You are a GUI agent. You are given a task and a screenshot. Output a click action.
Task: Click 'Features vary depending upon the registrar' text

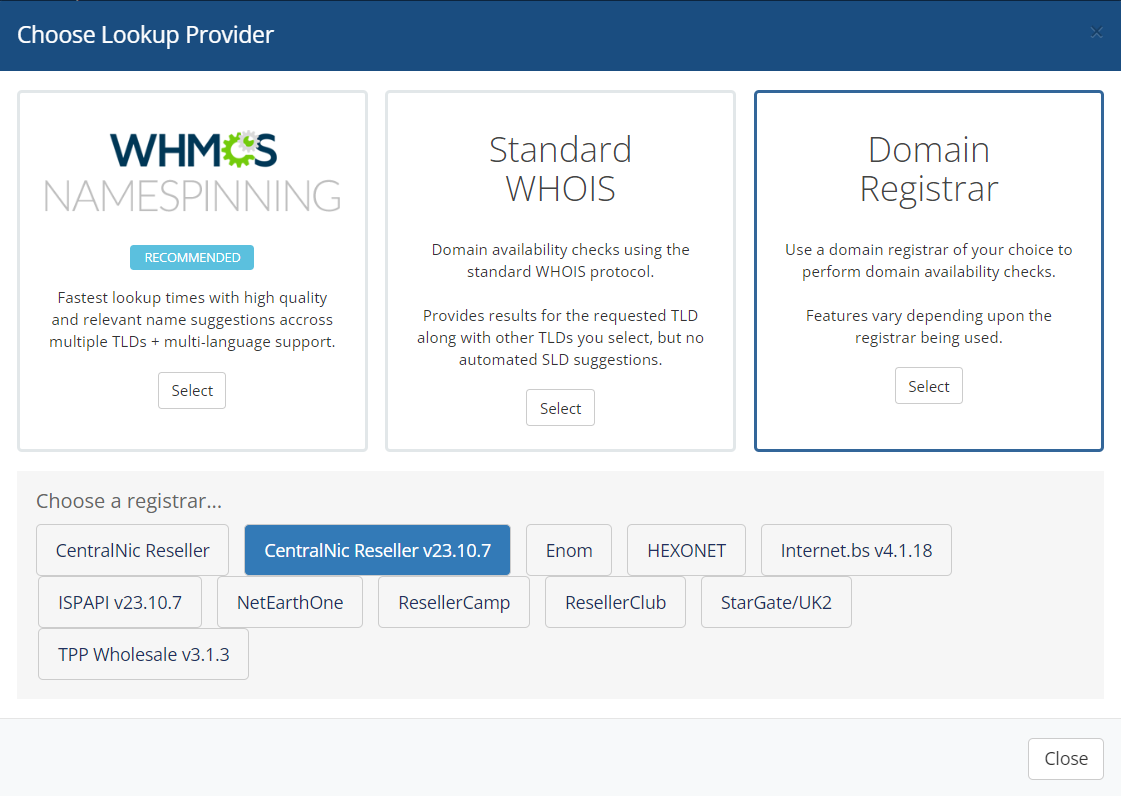[x=929, y=326]
